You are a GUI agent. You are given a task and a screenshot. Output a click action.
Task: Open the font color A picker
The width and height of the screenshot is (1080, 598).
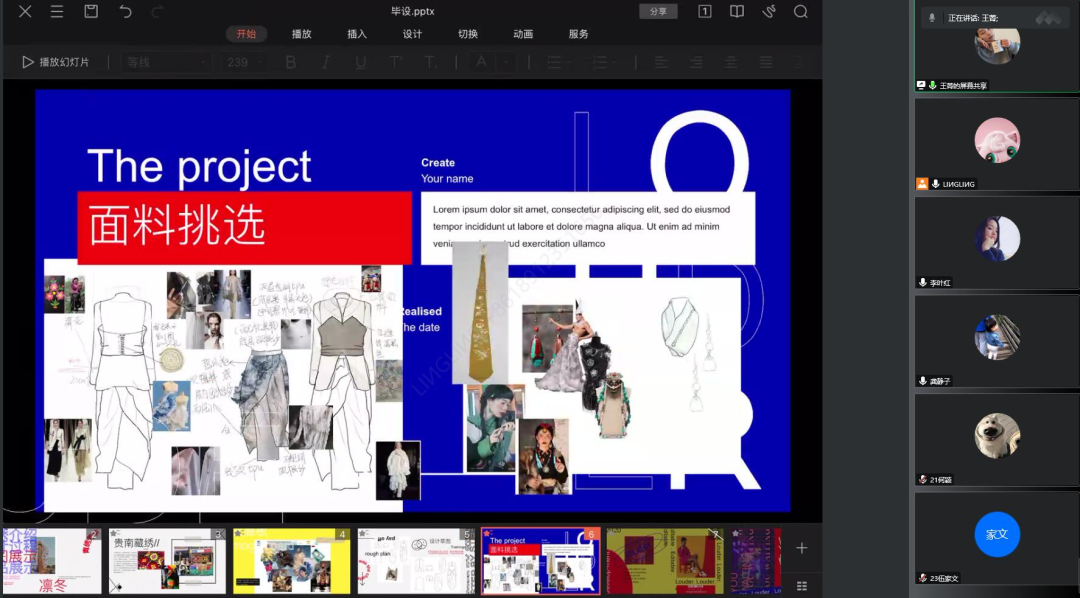tap(482, 62)
